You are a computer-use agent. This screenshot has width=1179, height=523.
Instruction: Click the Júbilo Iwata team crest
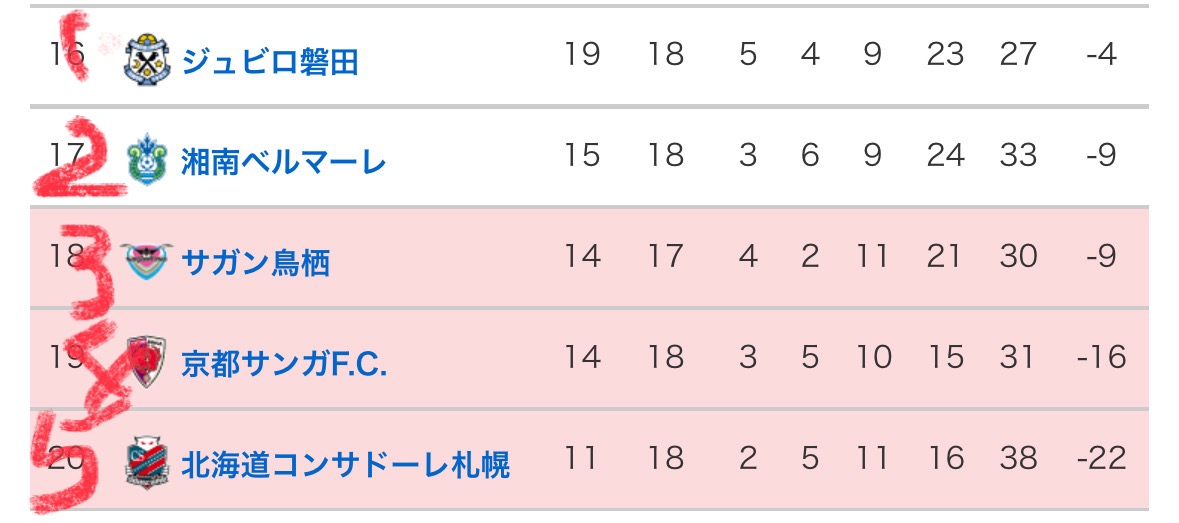pos(147,59)
